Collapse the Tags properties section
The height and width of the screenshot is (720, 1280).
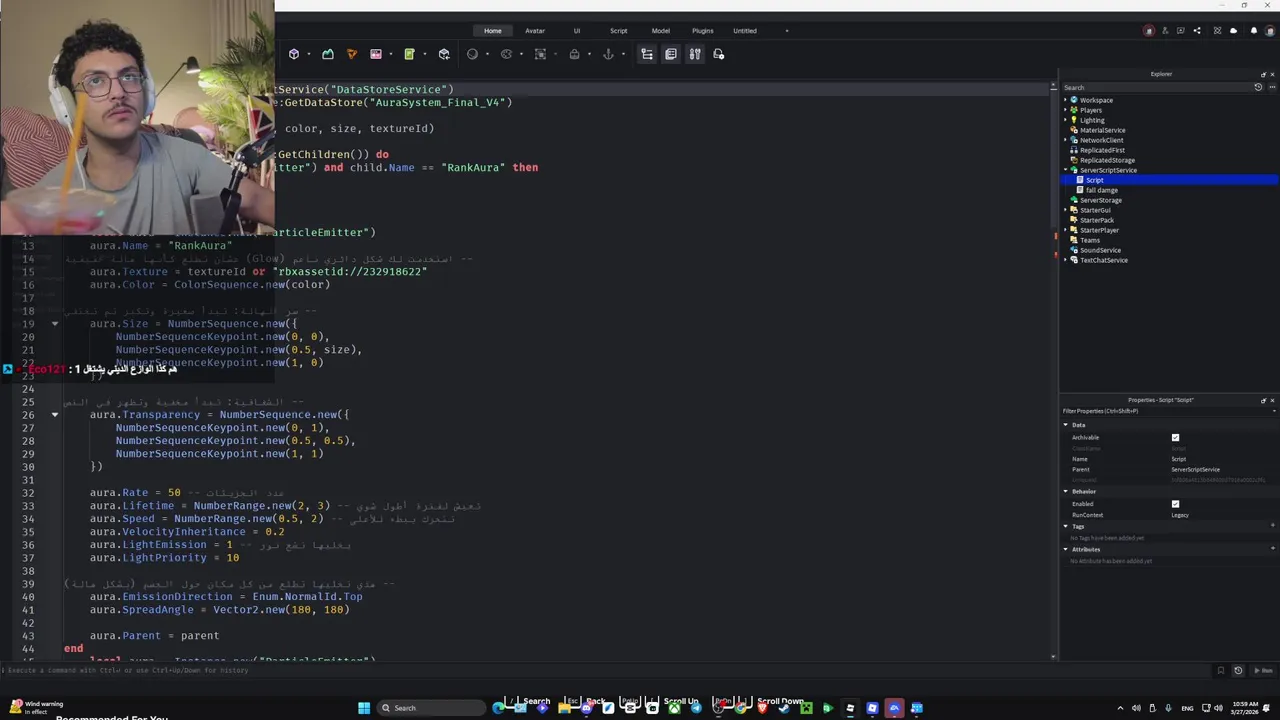(x=1066, y=526)
